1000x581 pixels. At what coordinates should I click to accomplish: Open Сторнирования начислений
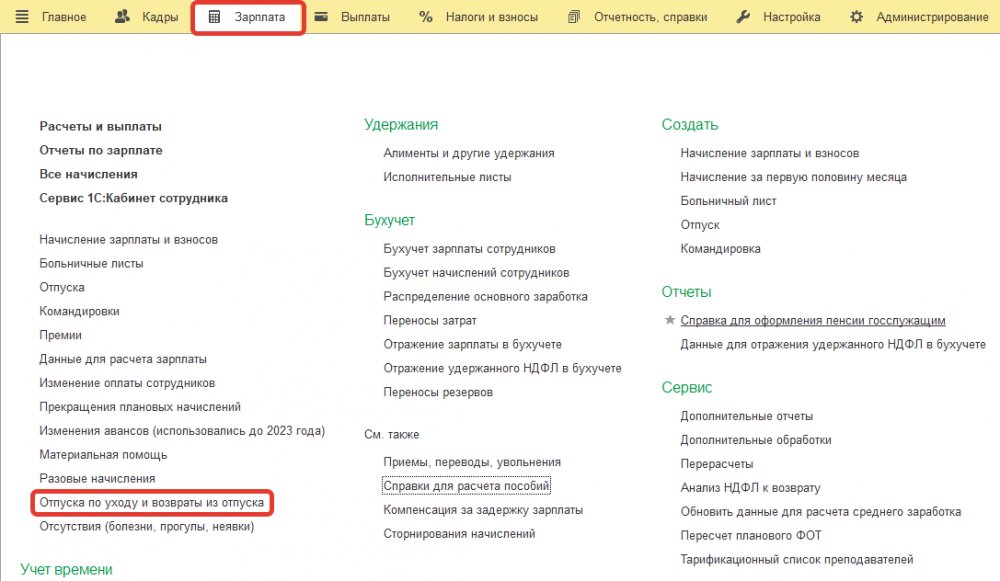click(x=459, y=534)
